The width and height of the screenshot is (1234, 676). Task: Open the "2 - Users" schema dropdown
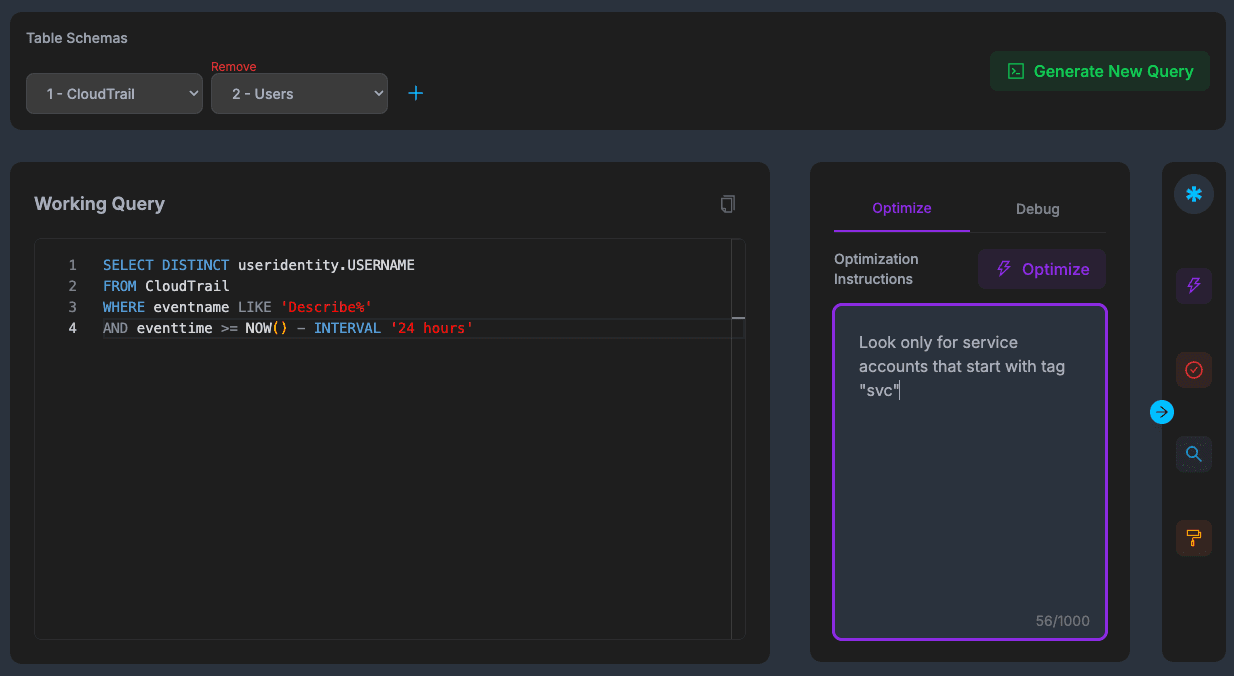click(299, 93)
